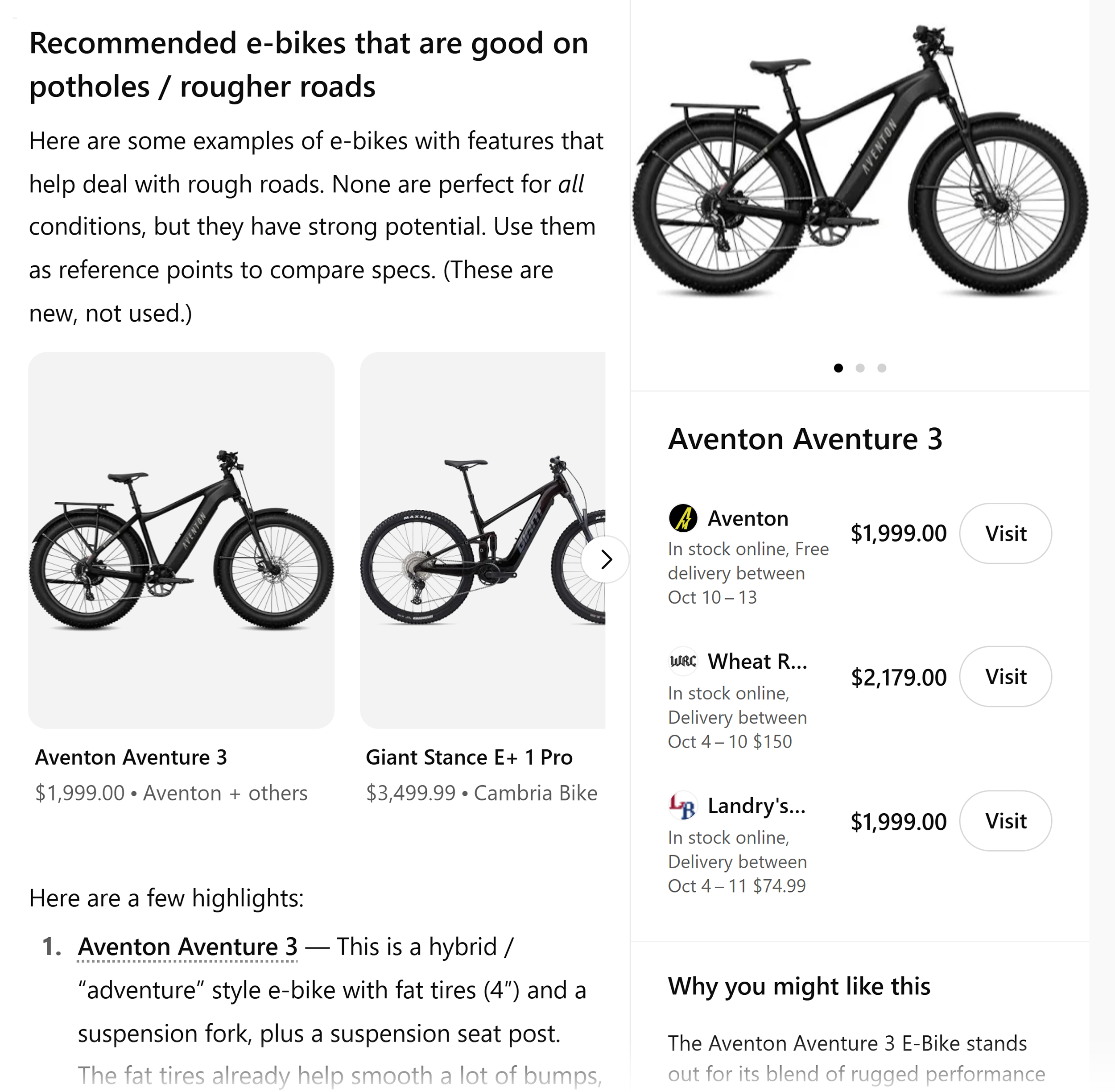The height and width of the screenshot is (1092, 1115).
Task: Click the Giant Stance E+ 1 Pro title
Action: [469, 757]
